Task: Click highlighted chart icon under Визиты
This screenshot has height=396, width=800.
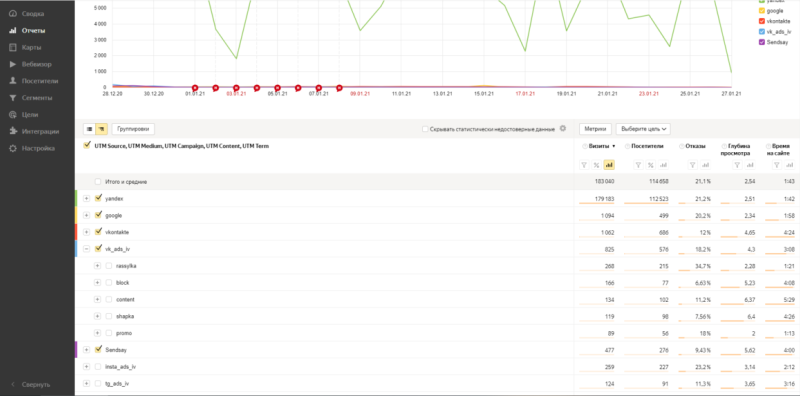Action: 609,165
